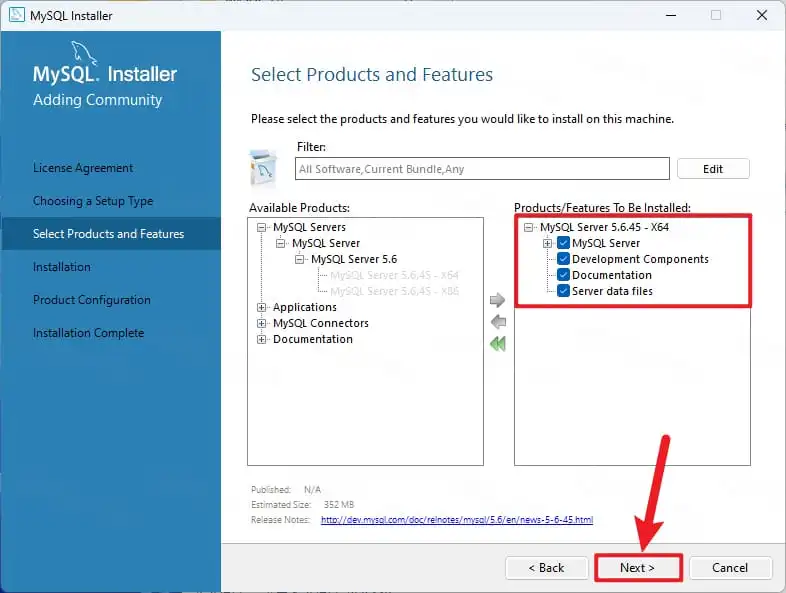Viewport: 786px width, 593px height.
Task: Collapse the MySQL Server 5.6 node
Action: pos(299,260)
